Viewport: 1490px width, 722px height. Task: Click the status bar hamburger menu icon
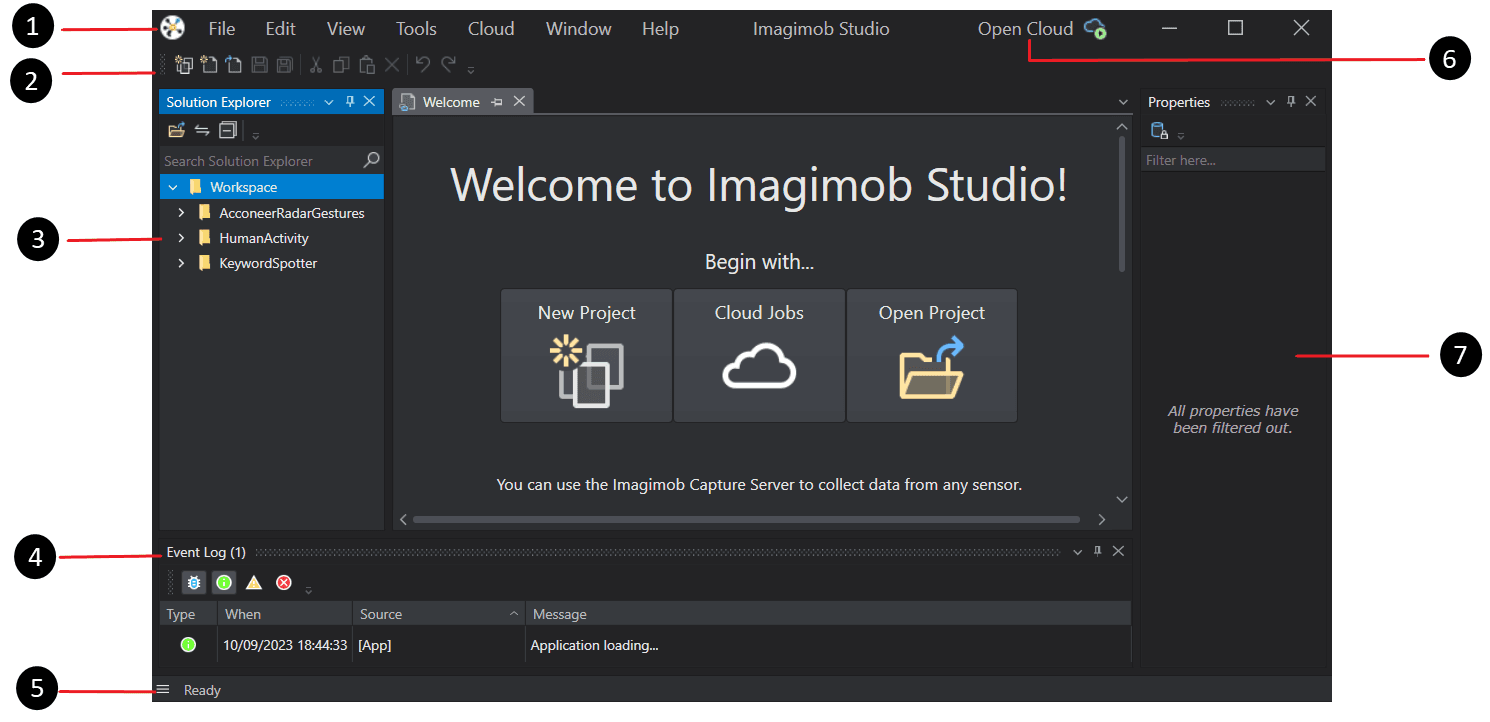[x=163, y=690]
